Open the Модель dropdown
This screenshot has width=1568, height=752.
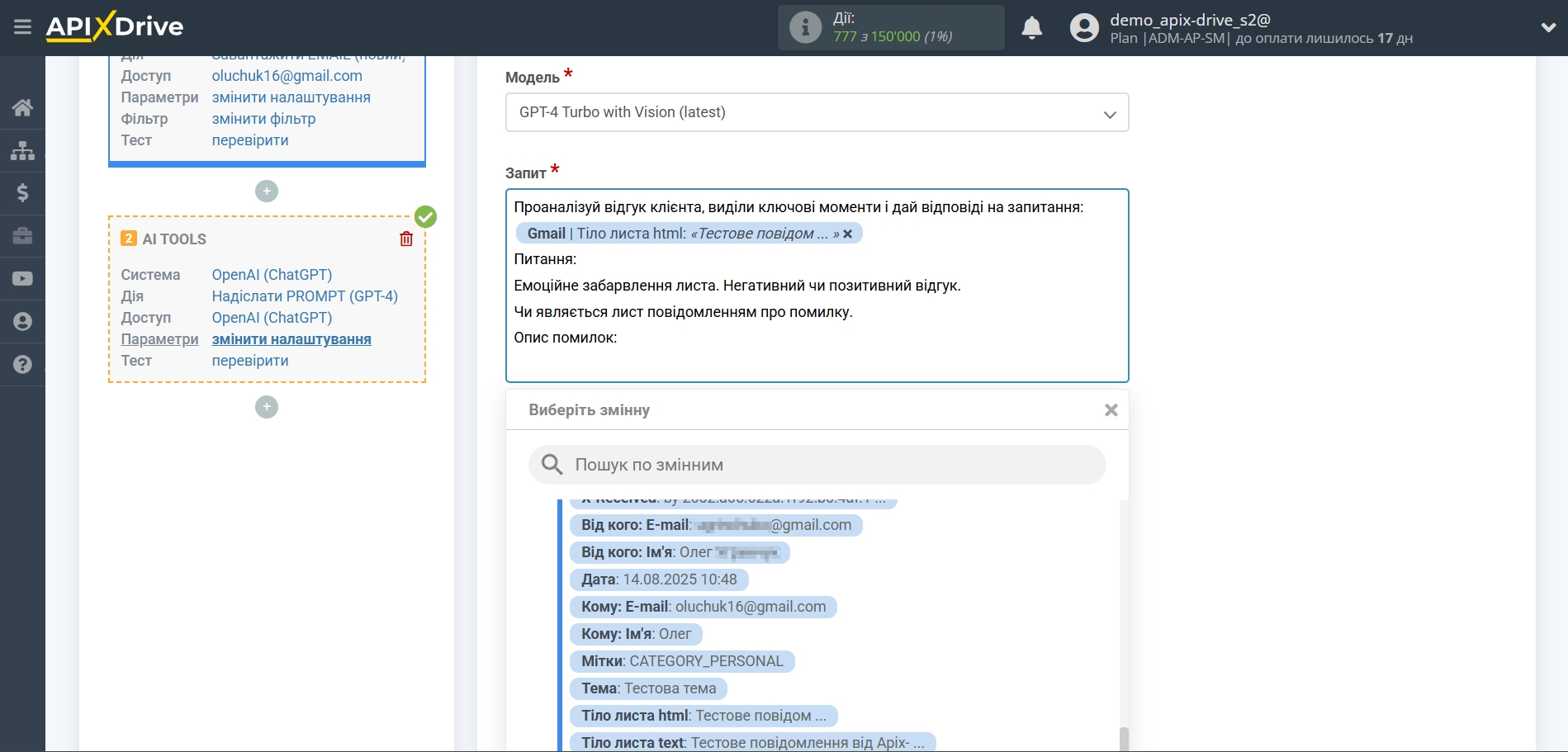817,112
